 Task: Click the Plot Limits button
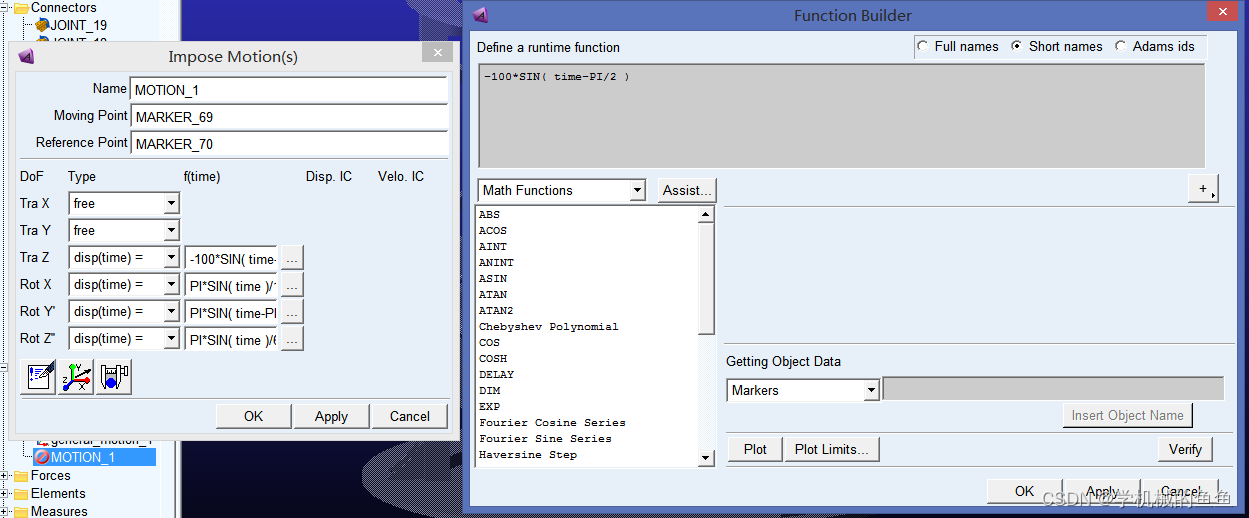(831, 449)
